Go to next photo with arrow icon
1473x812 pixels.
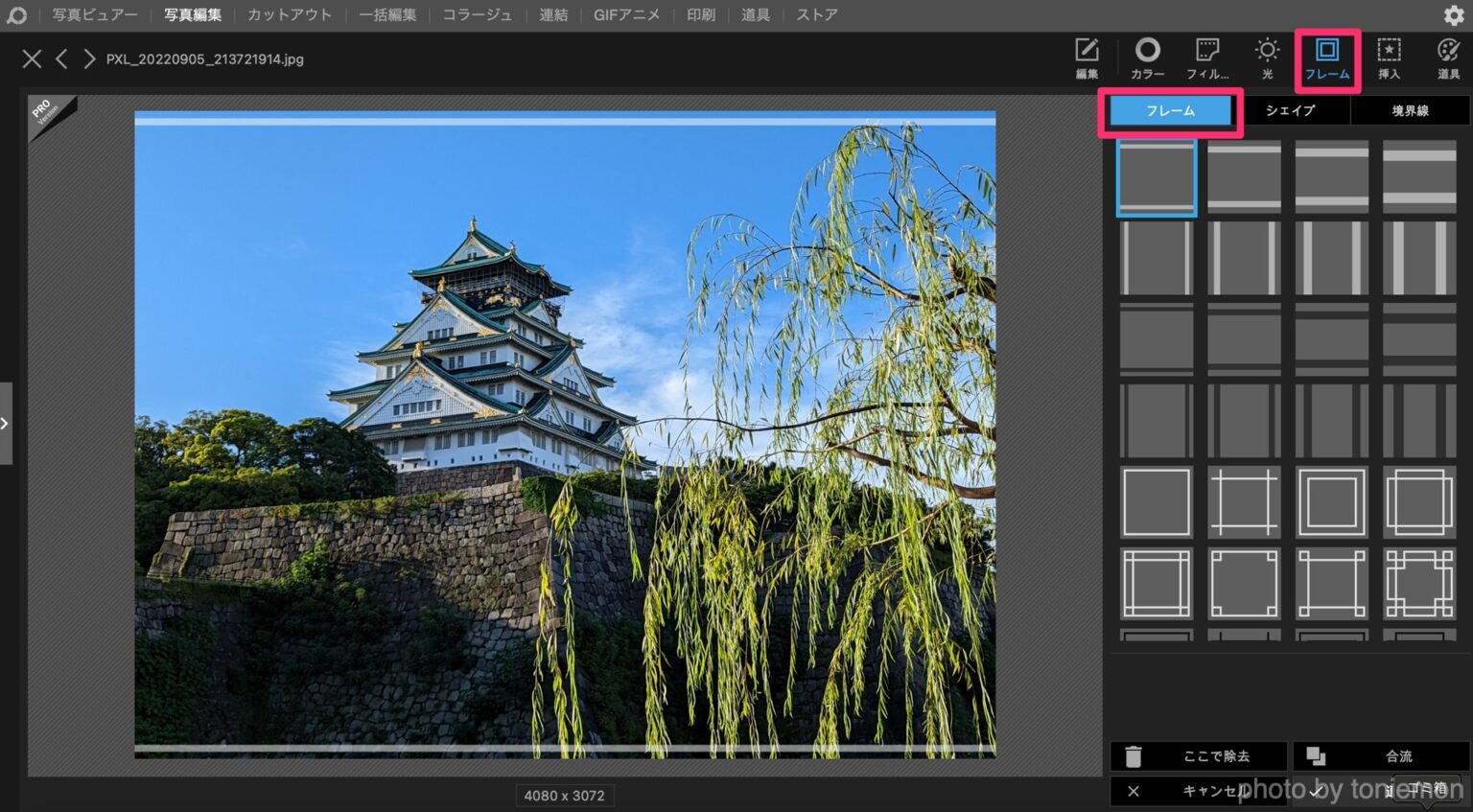[88, 58]
